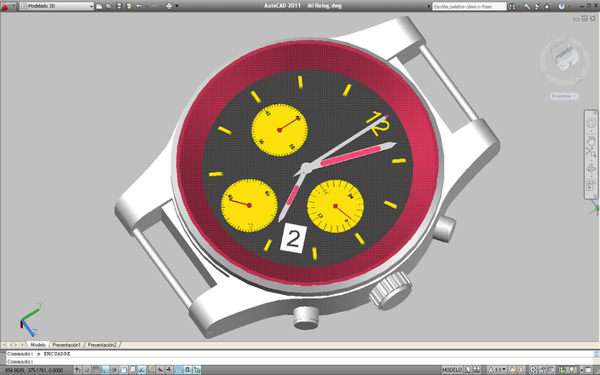Toggle polar tracking in status bar
Viewport: 600px width, 375px height.
coord(114,370)
